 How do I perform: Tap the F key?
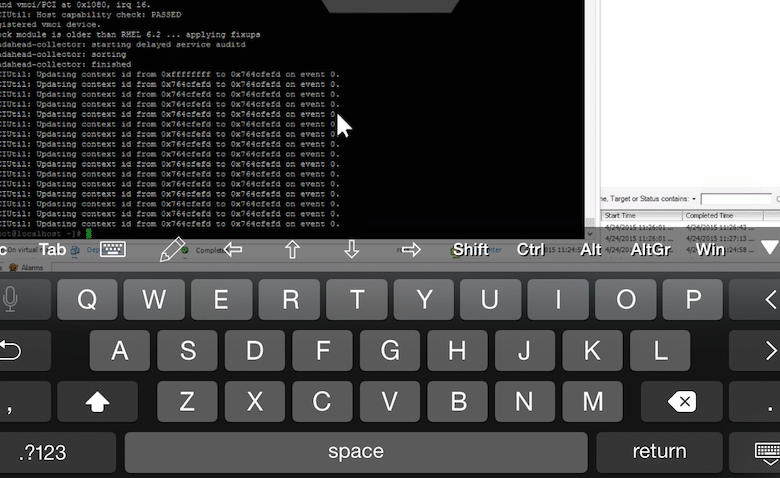click(322, 350)
